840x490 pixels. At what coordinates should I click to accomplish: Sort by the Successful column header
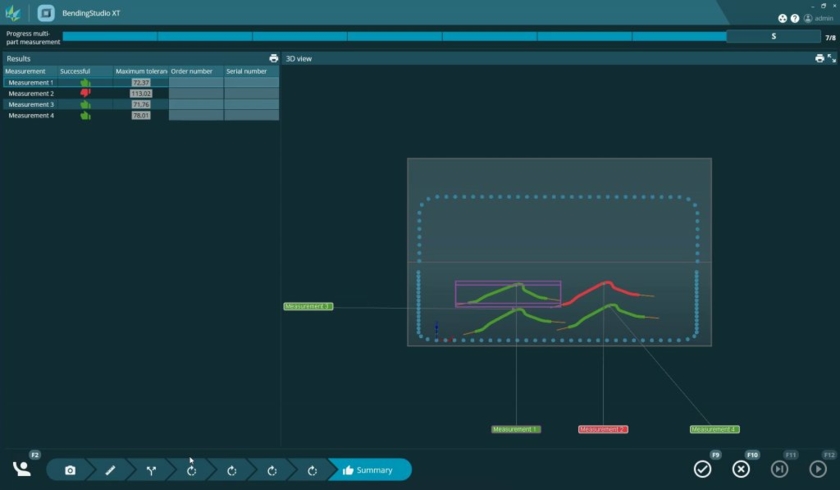point(86,71)
